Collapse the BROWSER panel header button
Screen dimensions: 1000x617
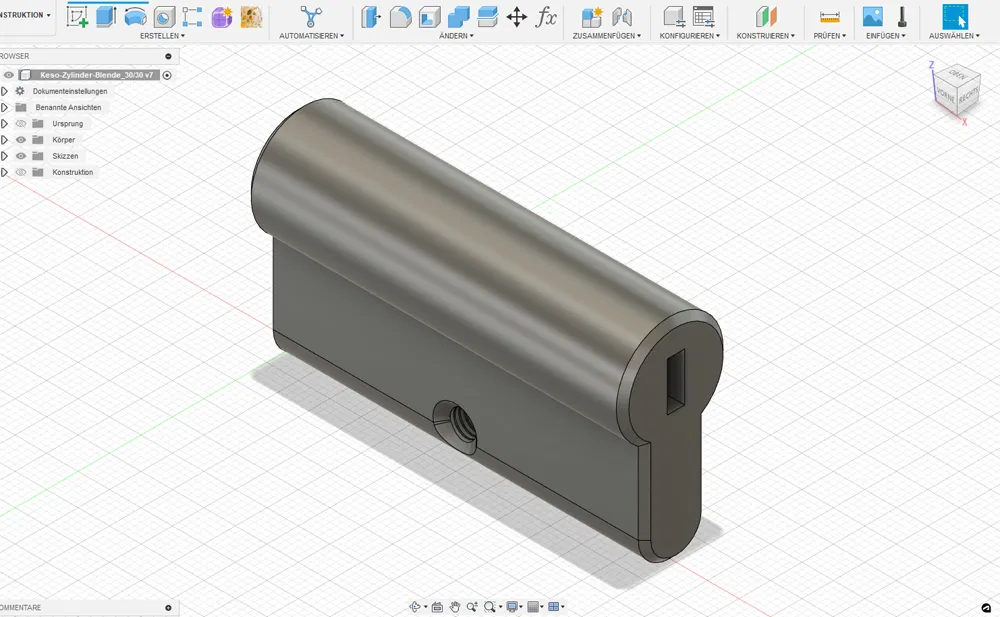point(168,56)
